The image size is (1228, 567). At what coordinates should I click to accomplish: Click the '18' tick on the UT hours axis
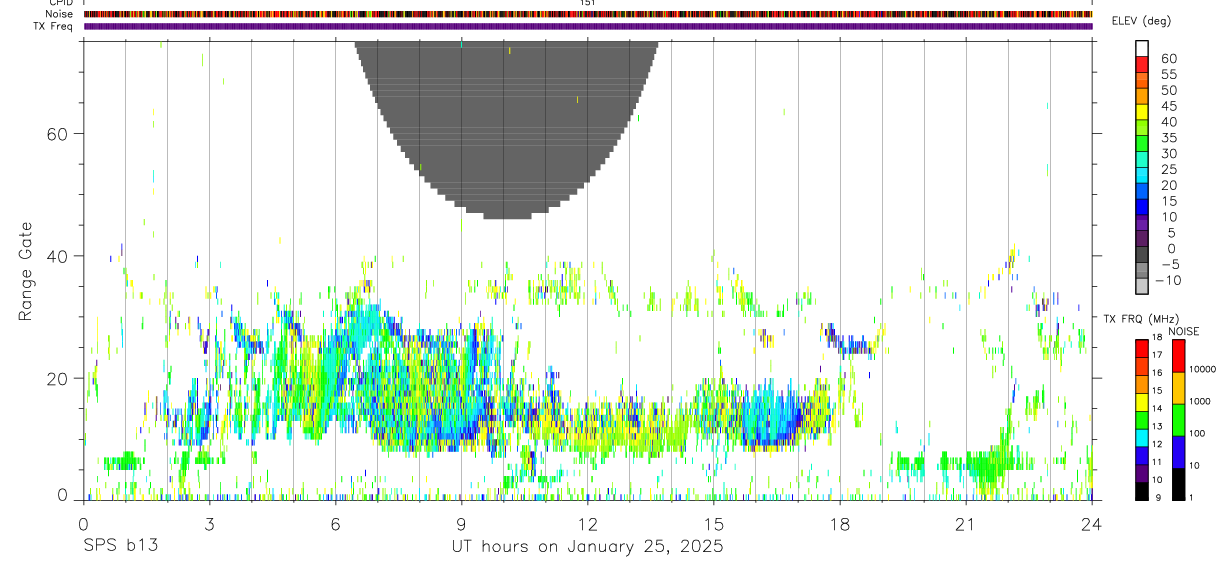(840, 524)
